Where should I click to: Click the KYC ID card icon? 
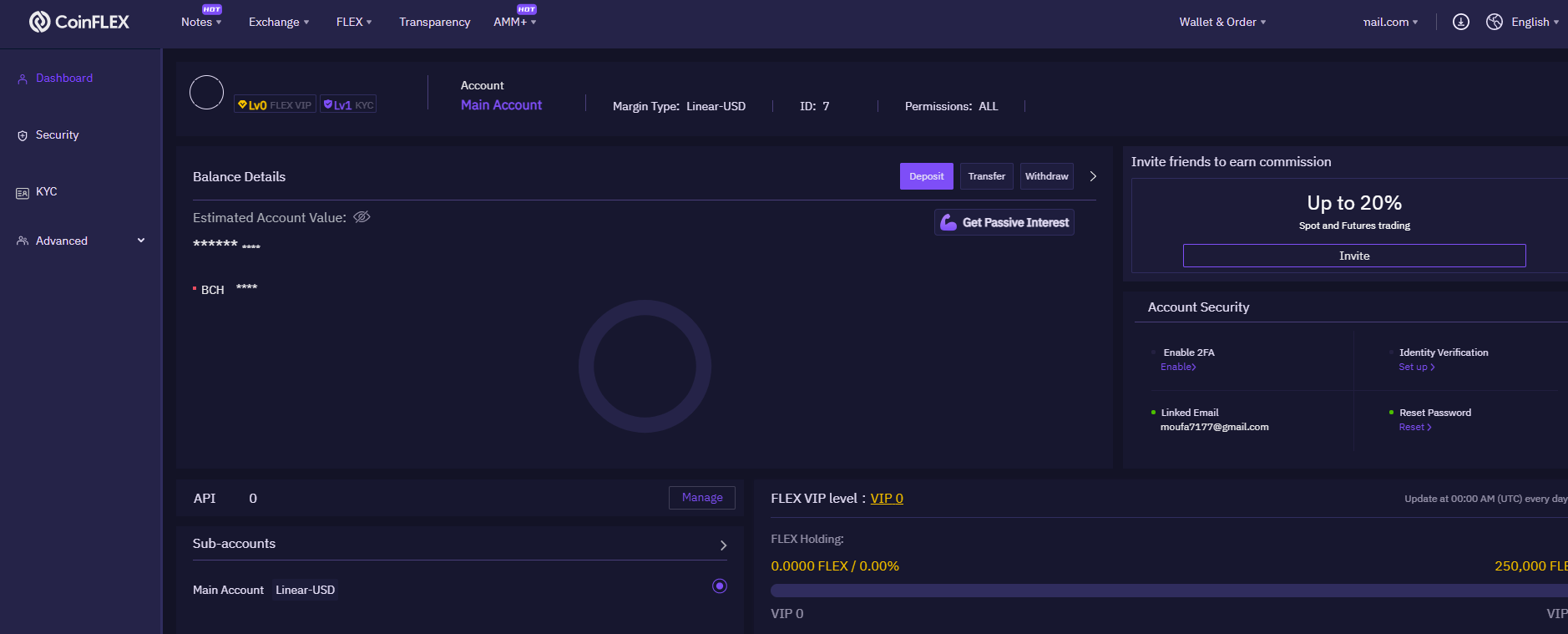(23, 193)
